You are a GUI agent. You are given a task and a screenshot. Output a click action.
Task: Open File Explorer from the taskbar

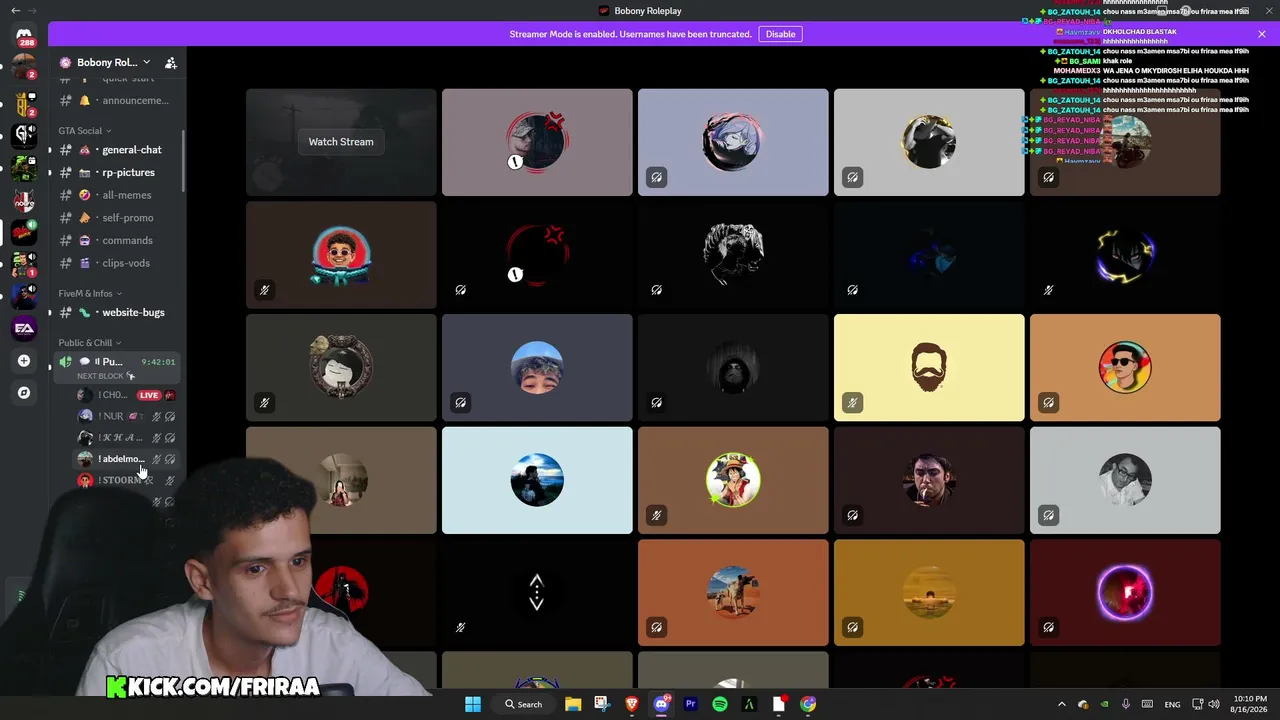pyautogui.click(x=573, y=704)
